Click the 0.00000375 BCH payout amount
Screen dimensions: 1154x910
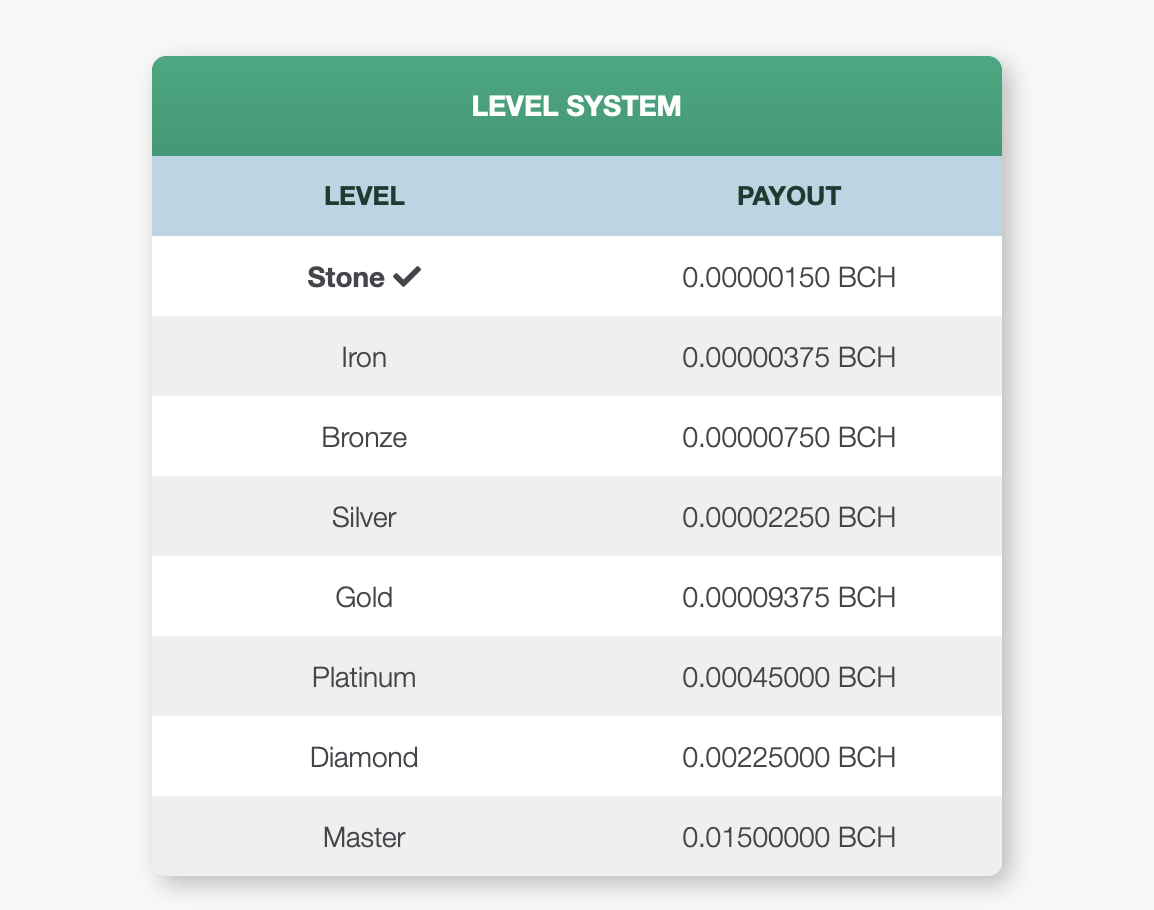[789, 358]
